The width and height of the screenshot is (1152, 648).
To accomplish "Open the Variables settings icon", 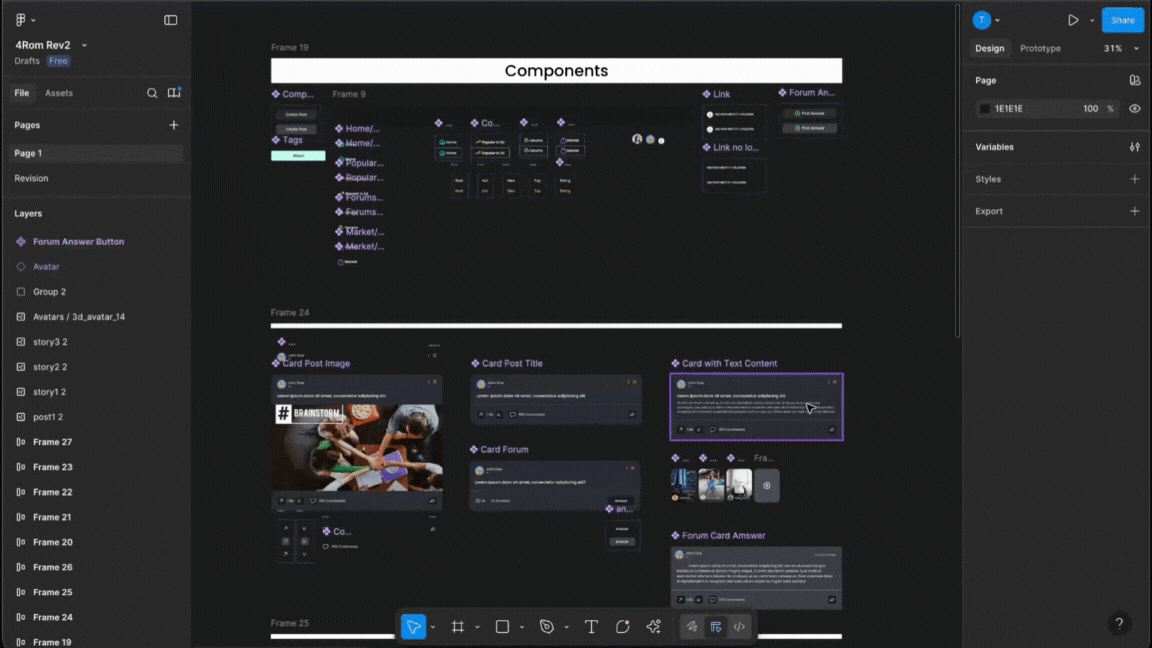I will tap(1135, 146).
